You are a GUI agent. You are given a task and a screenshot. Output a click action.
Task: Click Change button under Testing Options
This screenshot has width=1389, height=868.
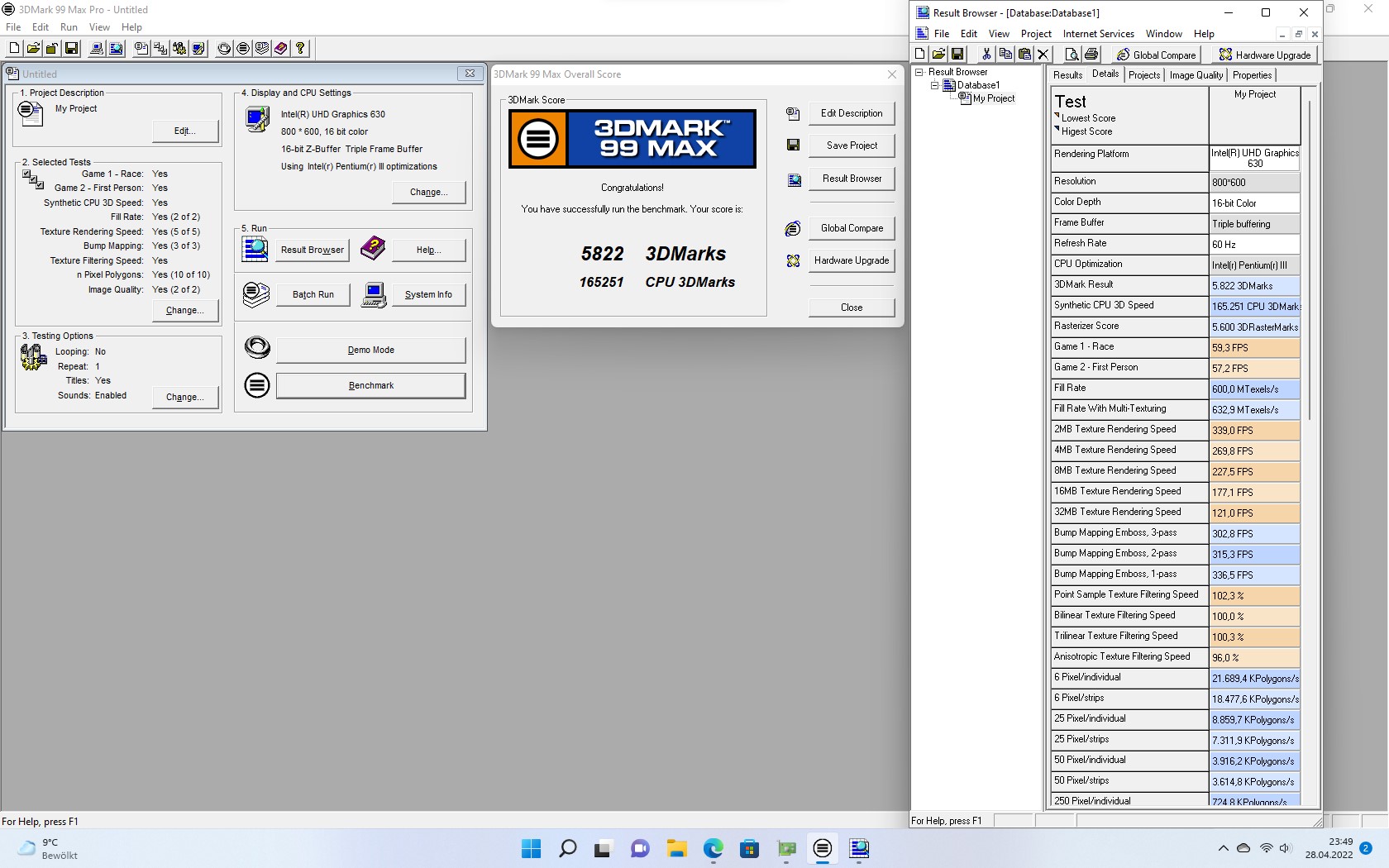(x=185, y=398)
